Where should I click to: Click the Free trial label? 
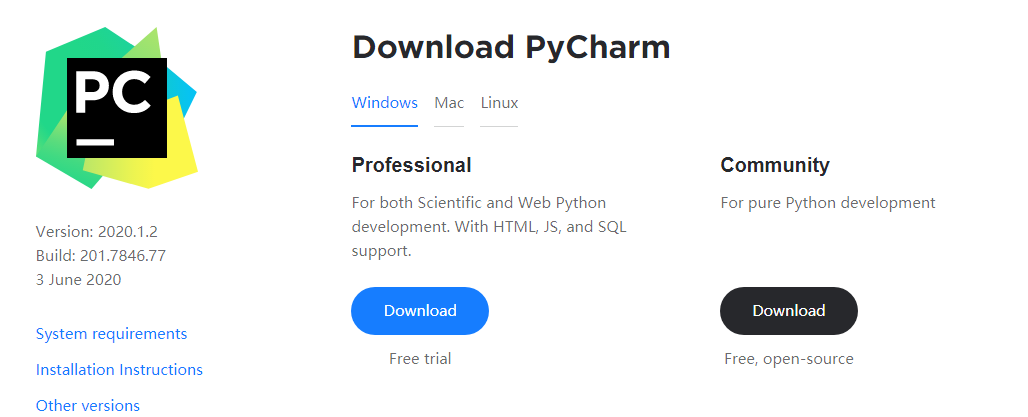[x=420, y=359]
